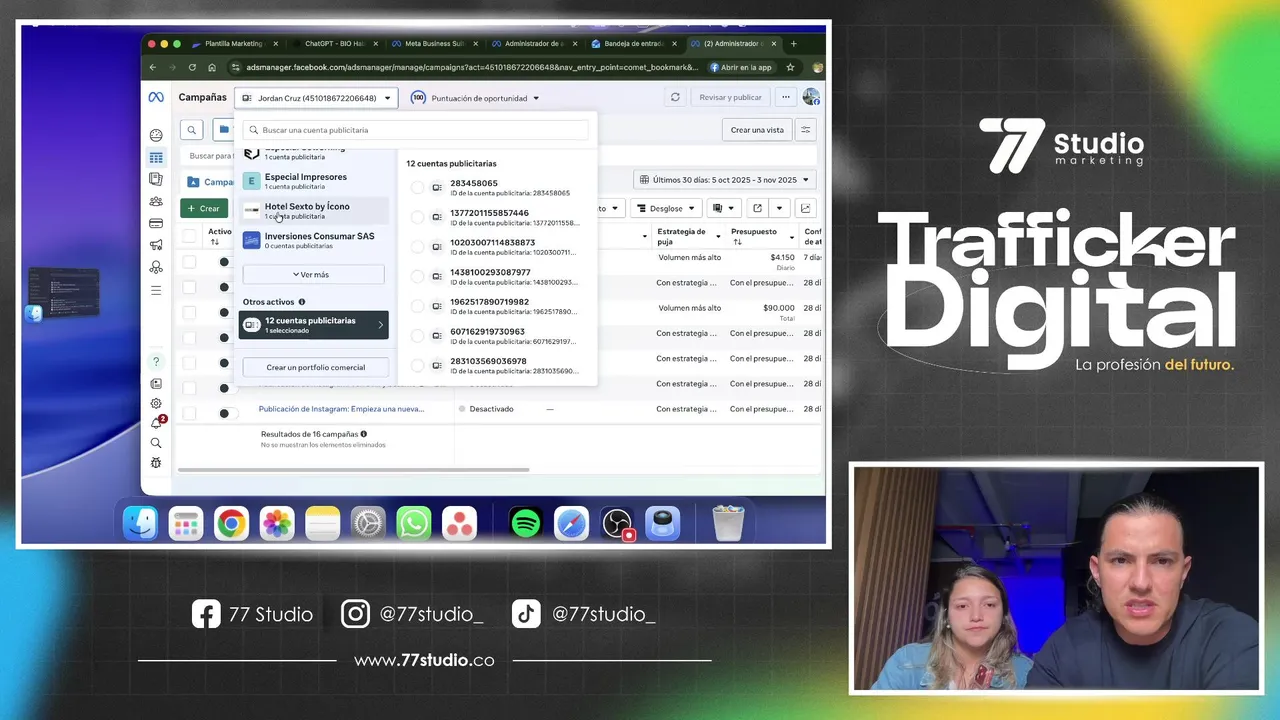Click the bug report icon in the sidebar
Viewport: 1280px width, 720px height.
click(156, 463)
